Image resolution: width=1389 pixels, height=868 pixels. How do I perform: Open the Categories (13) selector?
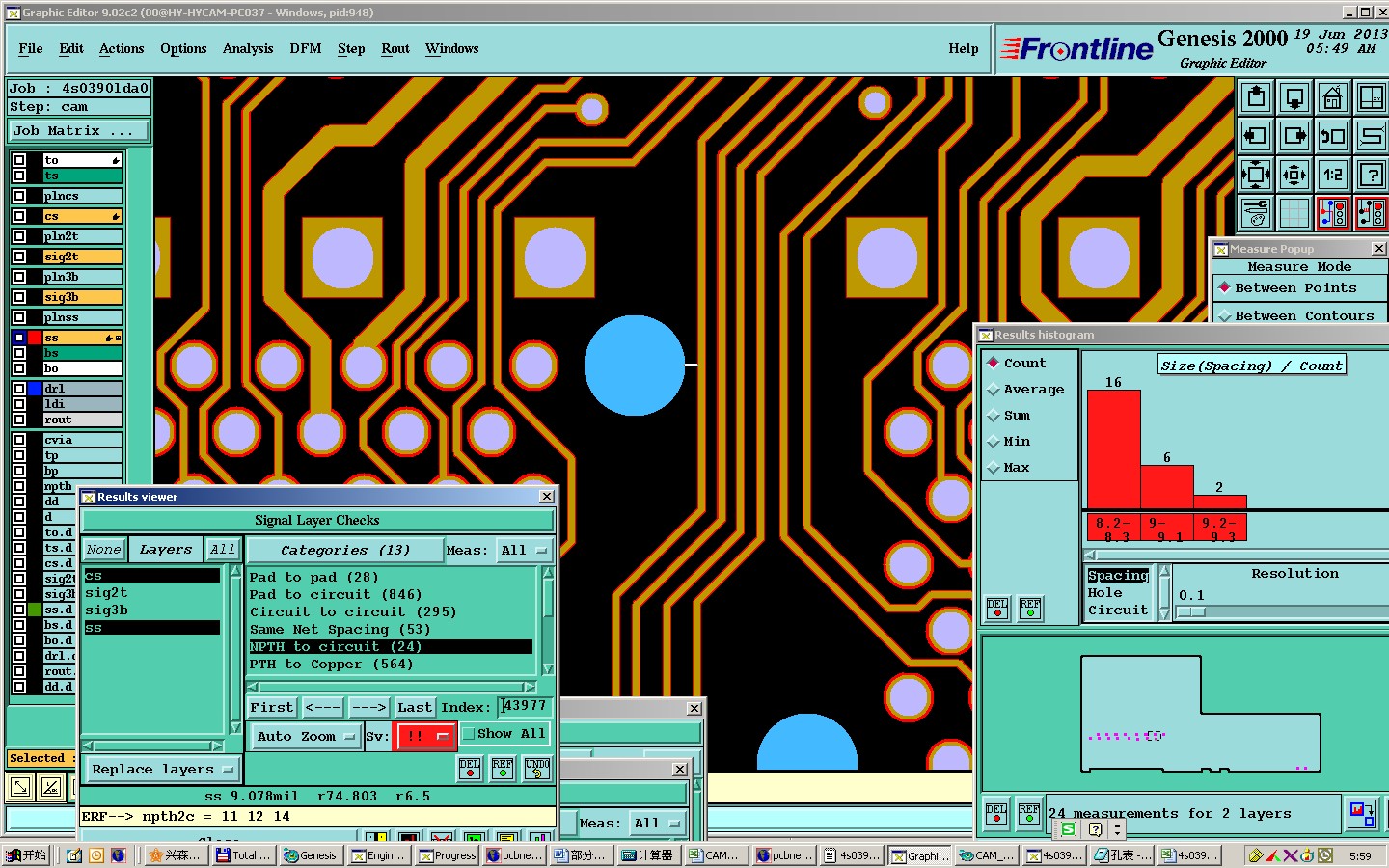click(345, 550)
